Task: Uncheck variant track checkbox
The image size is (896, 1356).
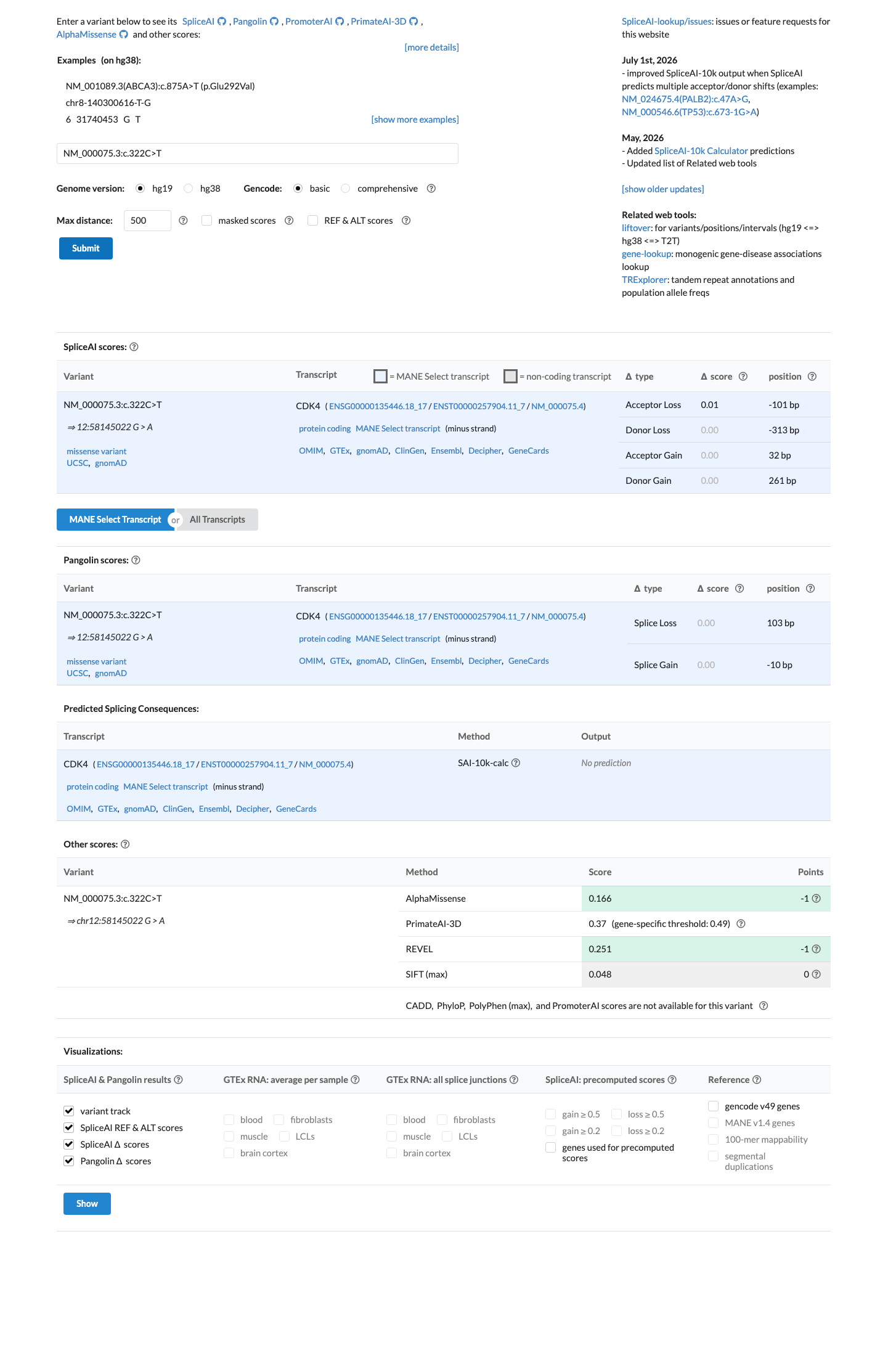Action: coord(69,1111)
